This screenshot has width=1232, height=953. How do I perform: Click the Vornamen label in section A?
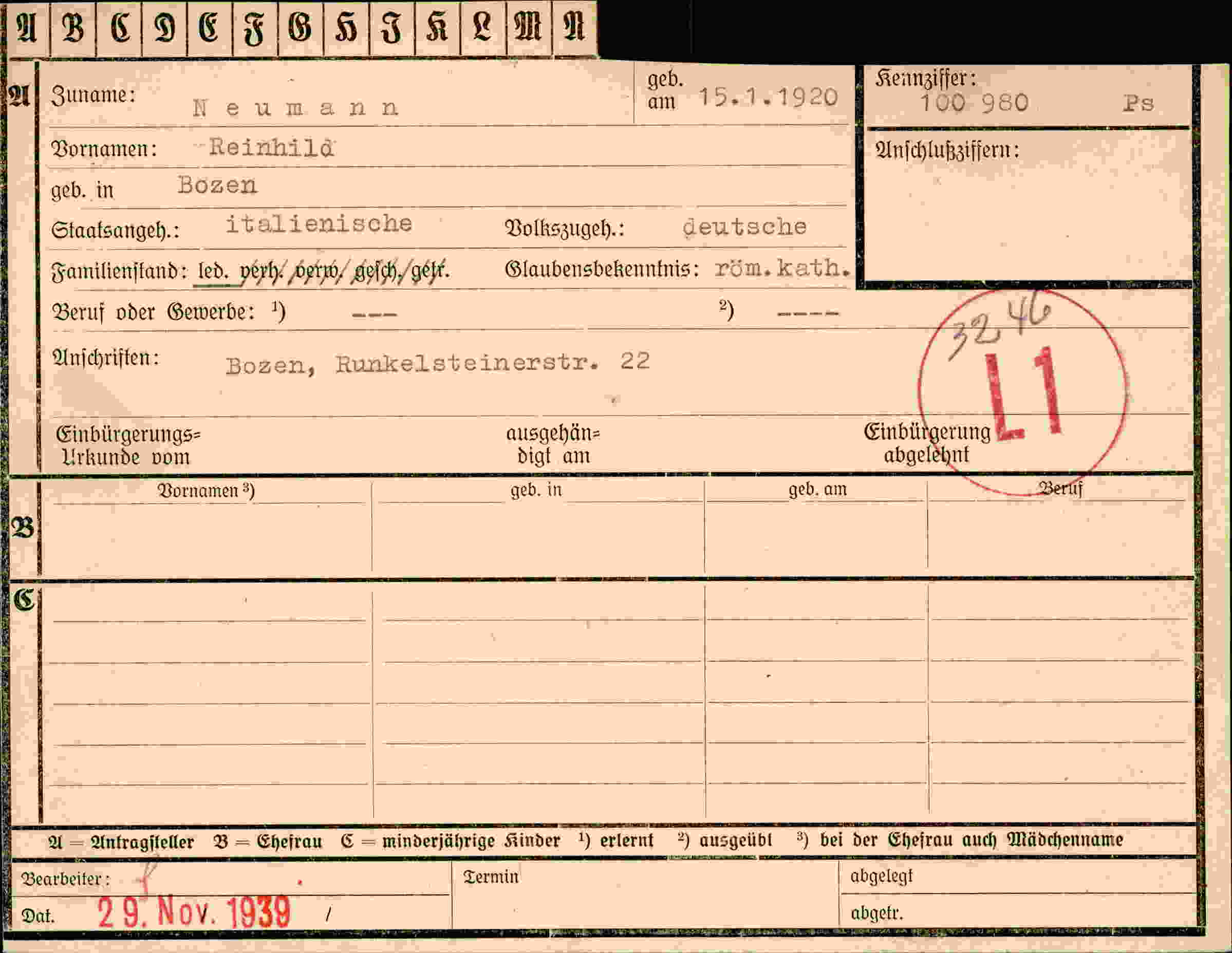tap(104, 149)
